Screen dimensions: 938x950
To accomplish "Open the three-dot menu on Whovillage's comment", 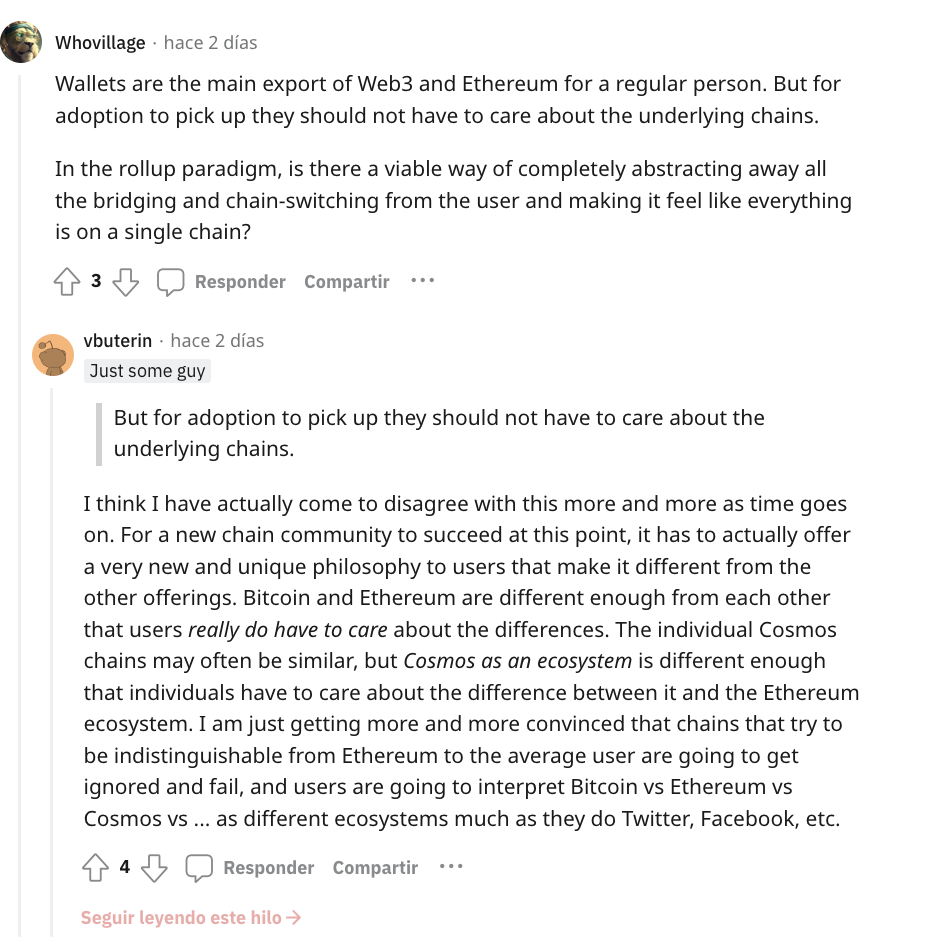I will click(x=423, y=281).
